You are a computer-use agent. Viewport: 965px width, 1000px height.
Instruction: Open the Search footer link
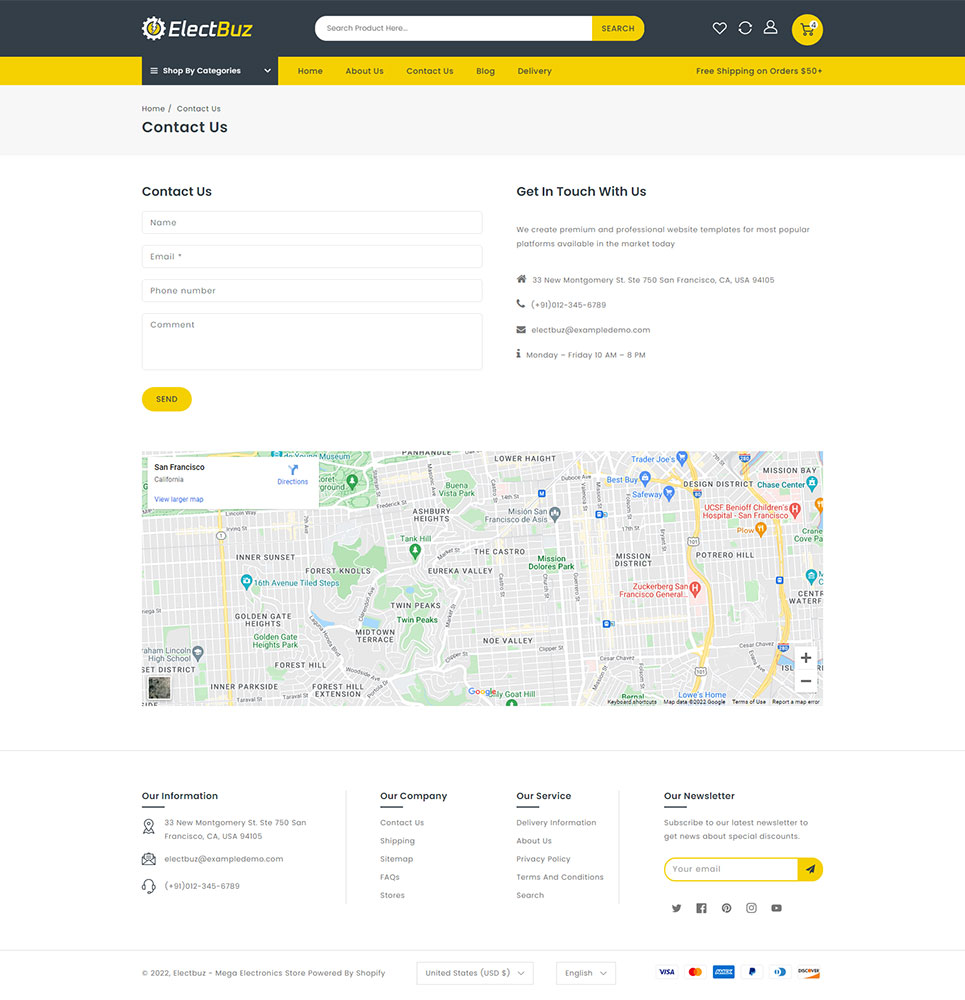(x=530, y=895)
